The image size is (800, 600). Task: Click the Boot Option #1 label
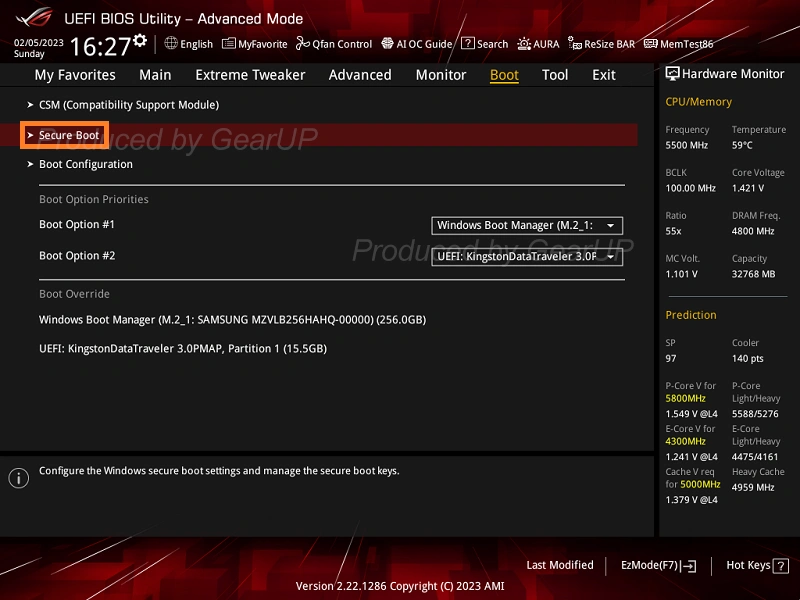(77, 224)
